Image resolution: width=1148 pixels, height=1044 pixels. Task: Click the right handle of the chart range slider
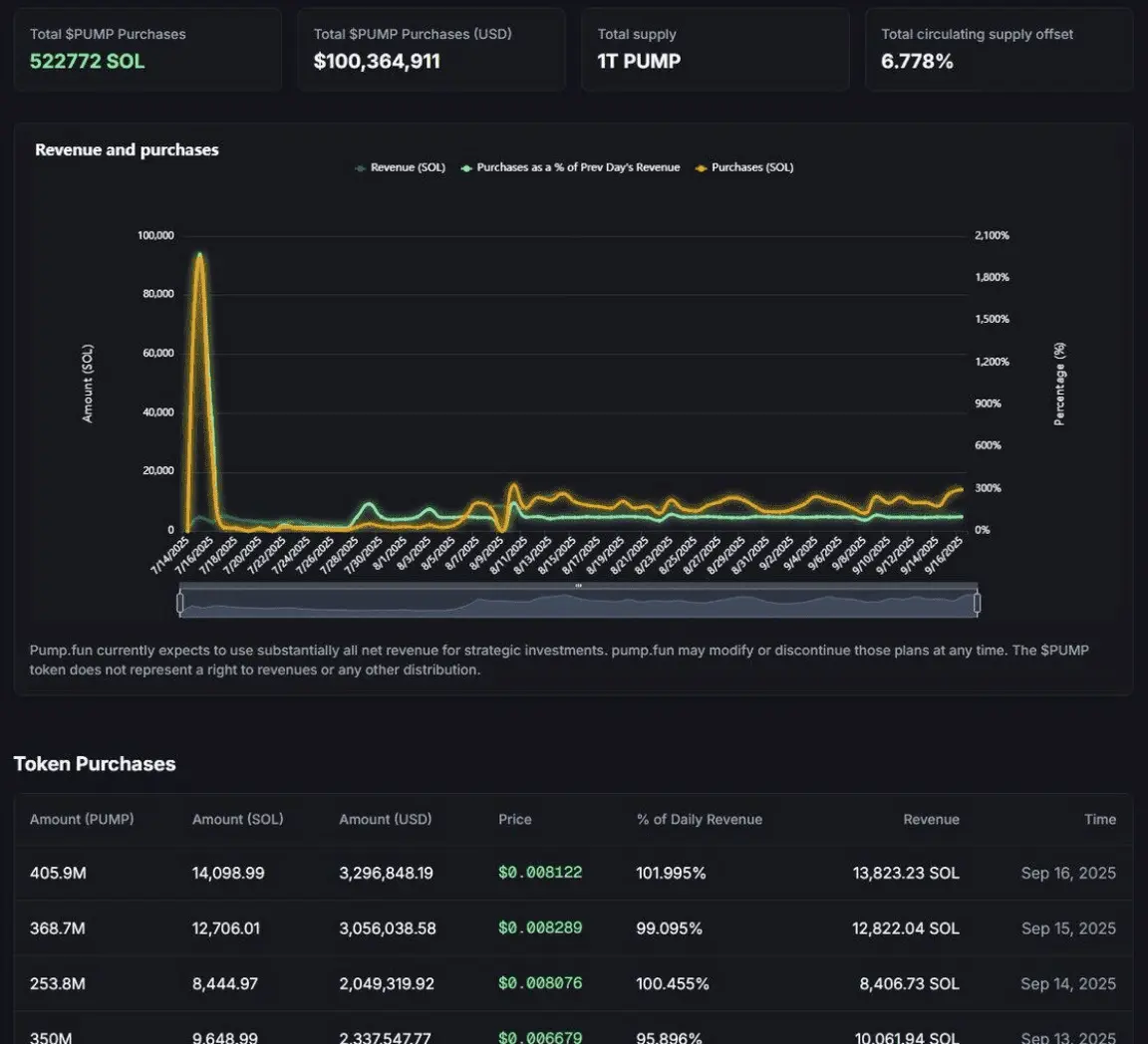(977, 603)
